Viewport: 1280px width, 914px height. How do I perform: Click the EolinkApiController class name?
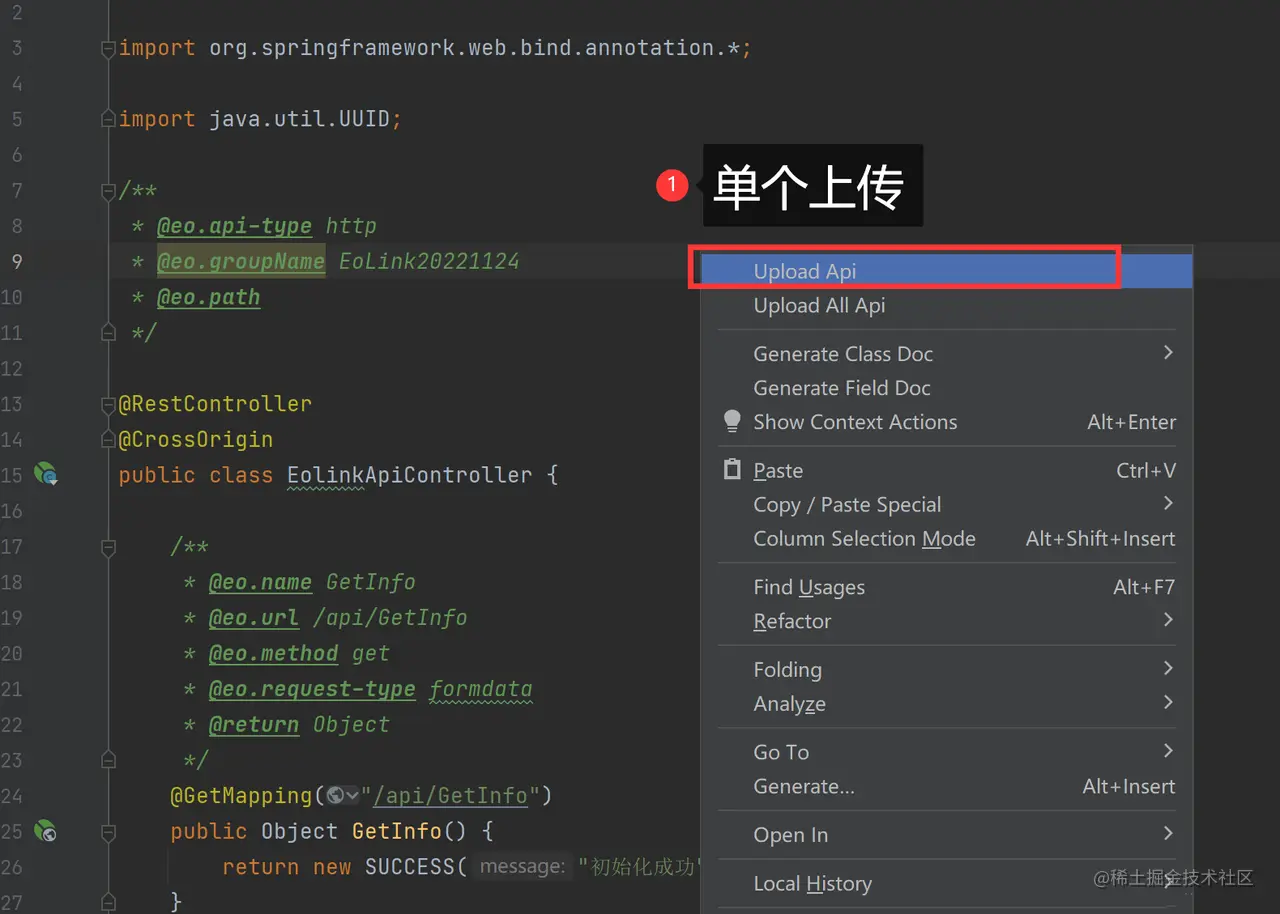409,475
